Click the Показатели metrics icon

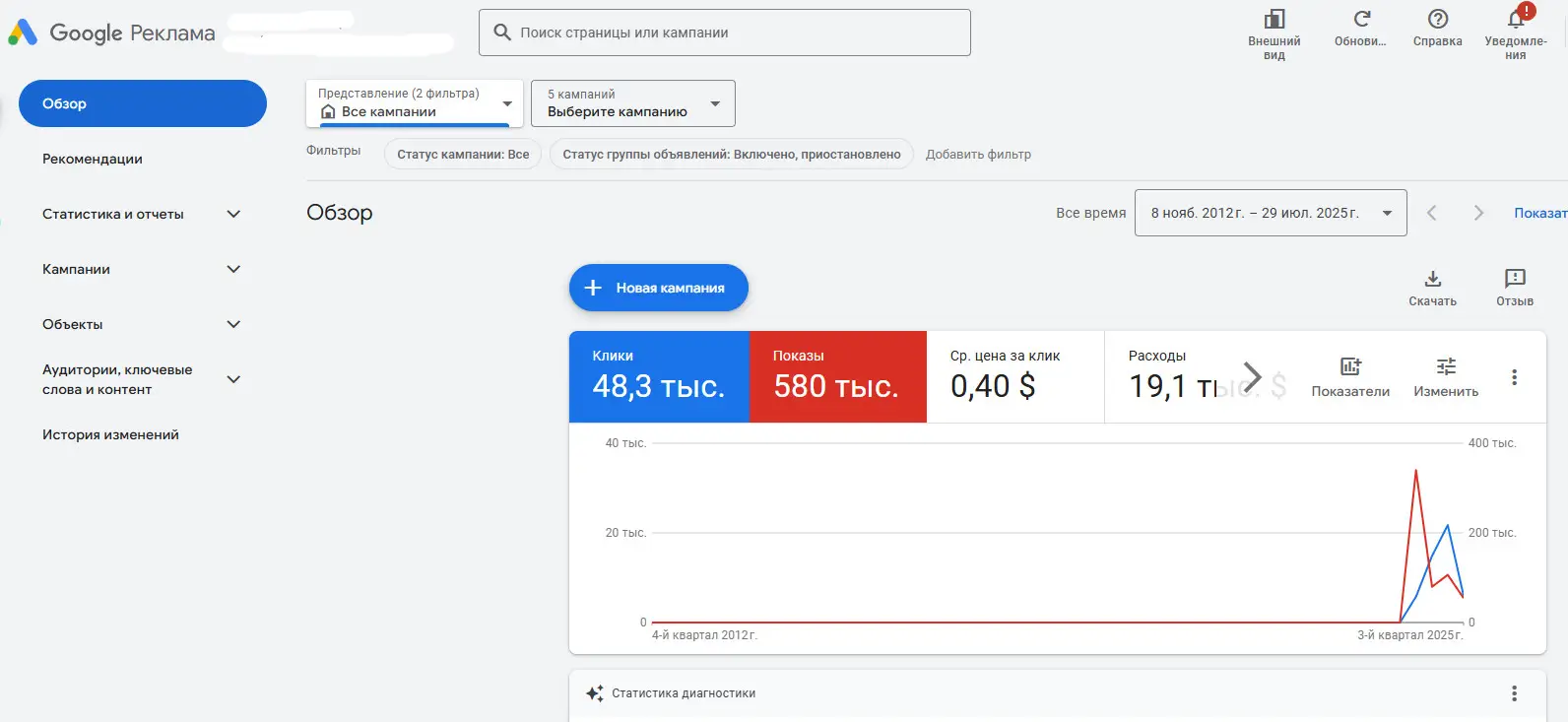[x=1350, y=367]
